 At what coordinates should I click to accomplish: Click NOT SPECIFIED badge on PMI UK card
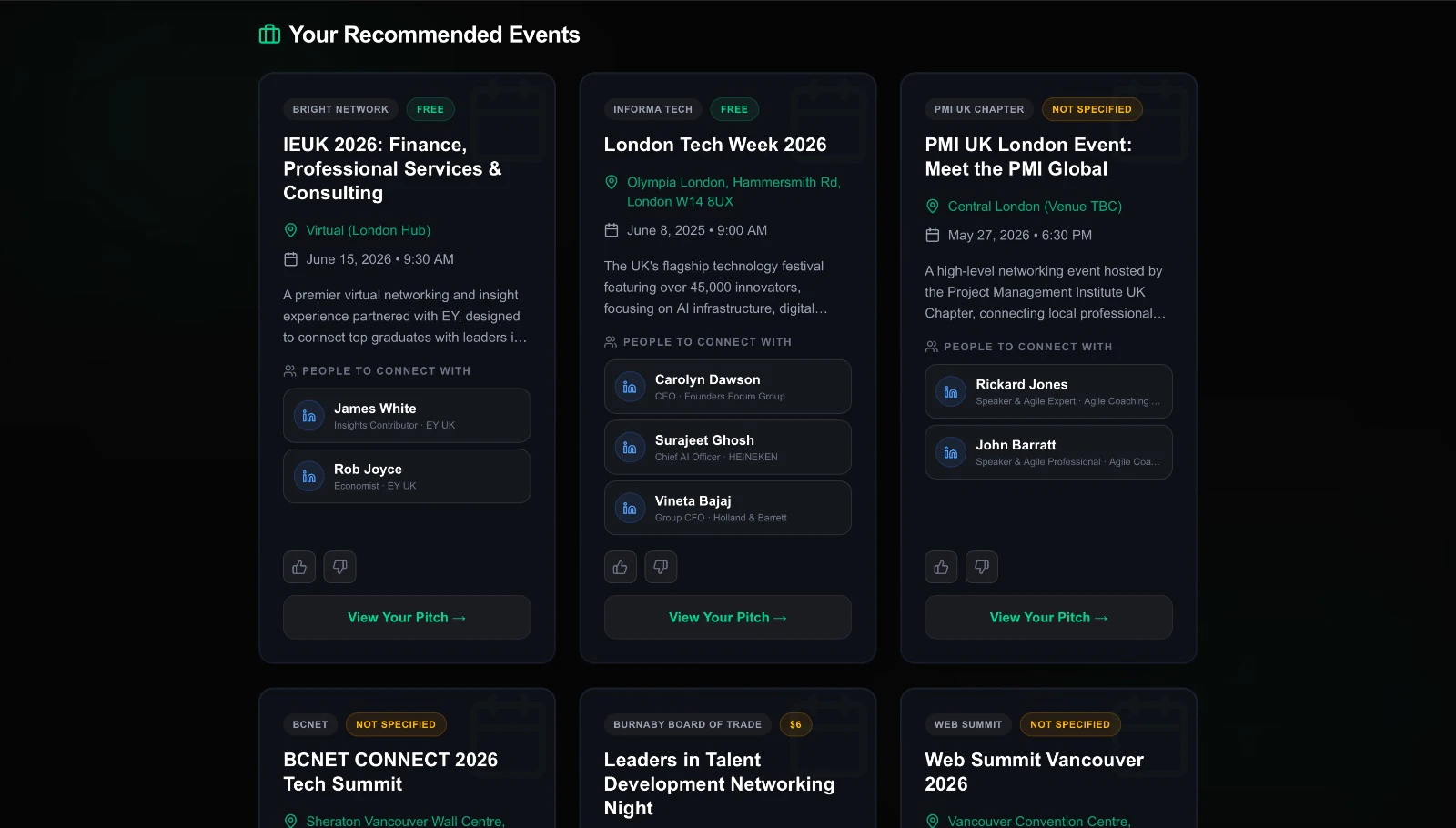[x=1092, y=109]
